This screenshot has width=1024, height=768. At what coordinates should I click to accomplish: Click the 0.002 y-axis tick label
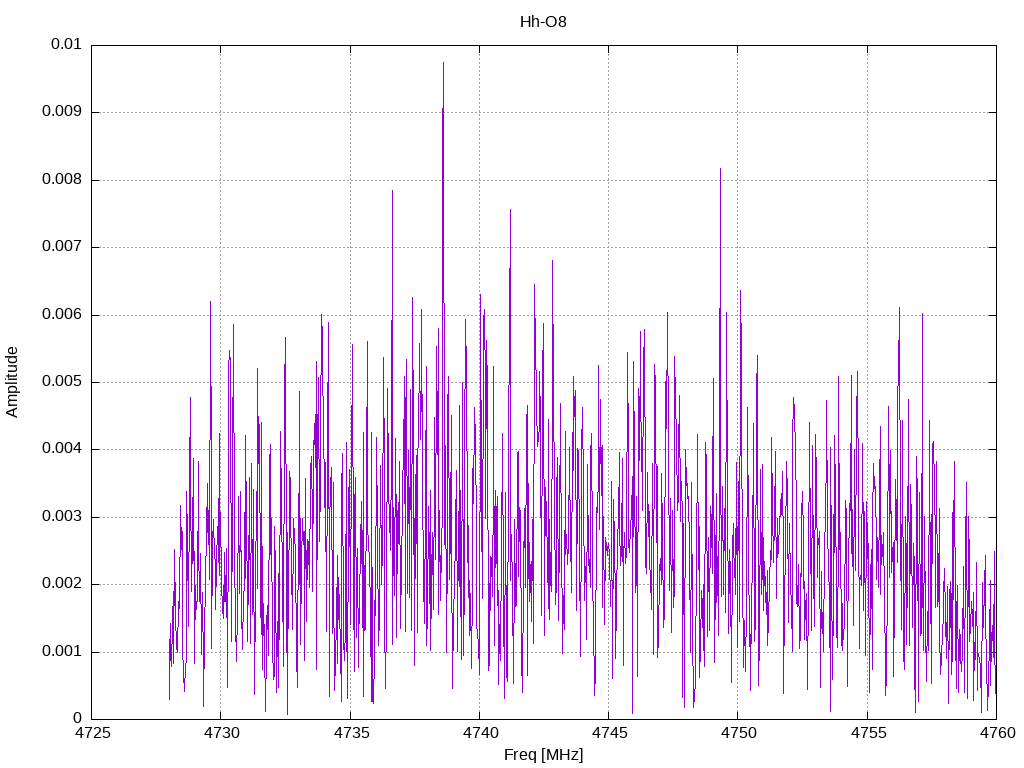(x=62, y=584)
